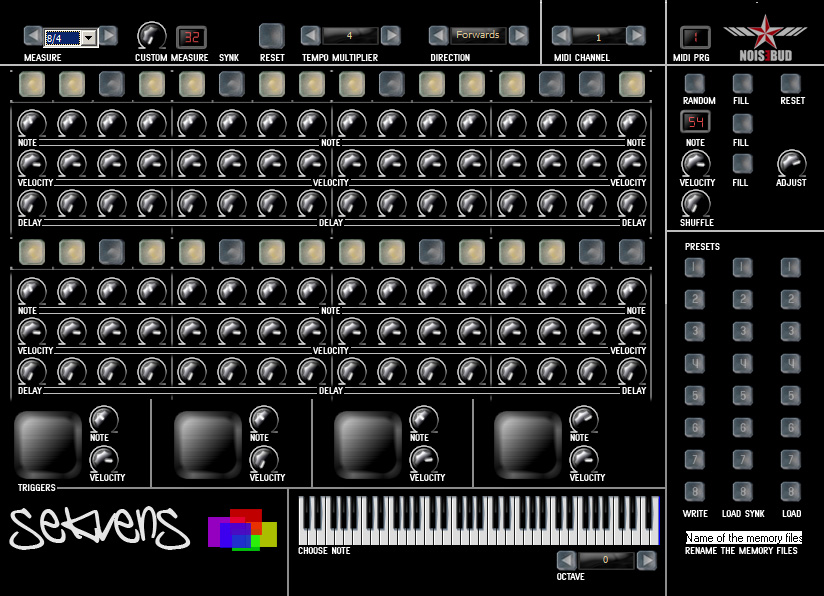Image resolution: width=824 pixels, height=596 pixels.
Task: Click the memory files name field
Action: tap(744, 538)
